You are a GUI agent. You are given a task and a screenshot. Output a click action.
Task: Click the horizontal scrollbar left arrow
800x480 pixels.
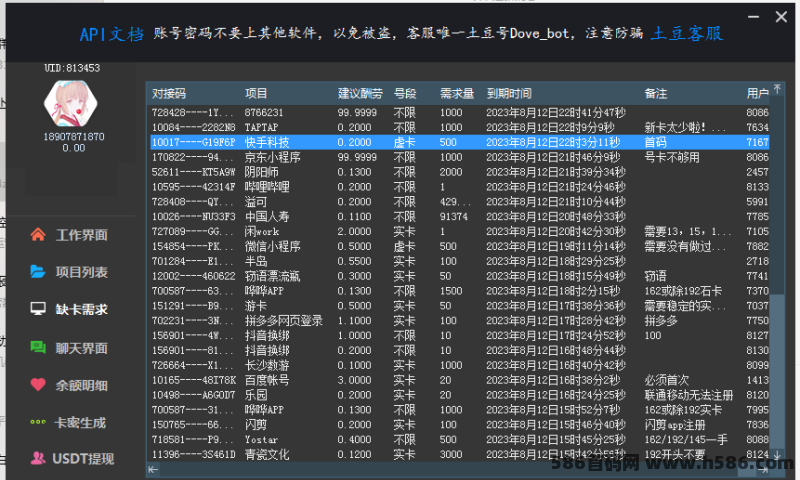pyautogui.click(x=153, y=469)
